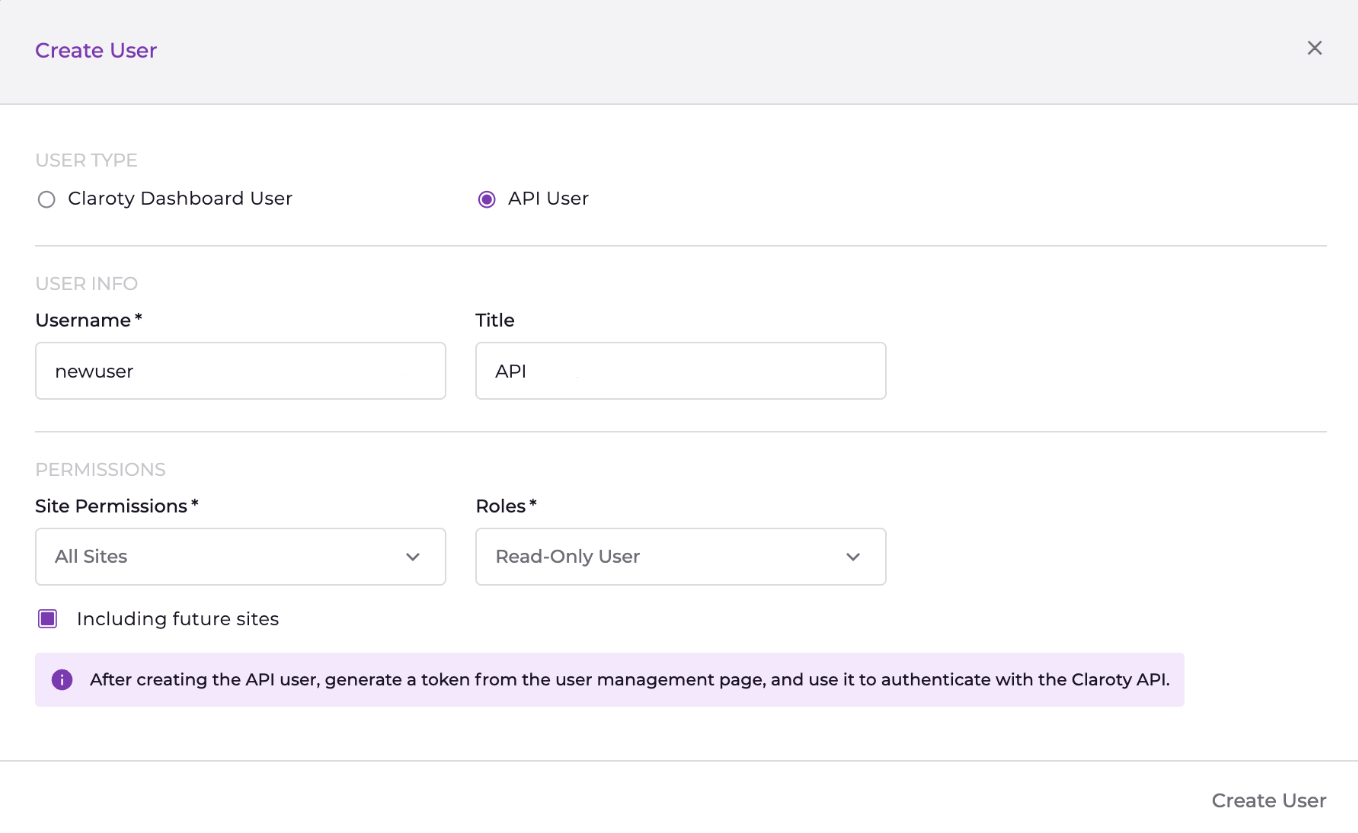Close the Create User dialog
The width and height of the screenshot is (1358, 833).
[x=1314, y=48]
